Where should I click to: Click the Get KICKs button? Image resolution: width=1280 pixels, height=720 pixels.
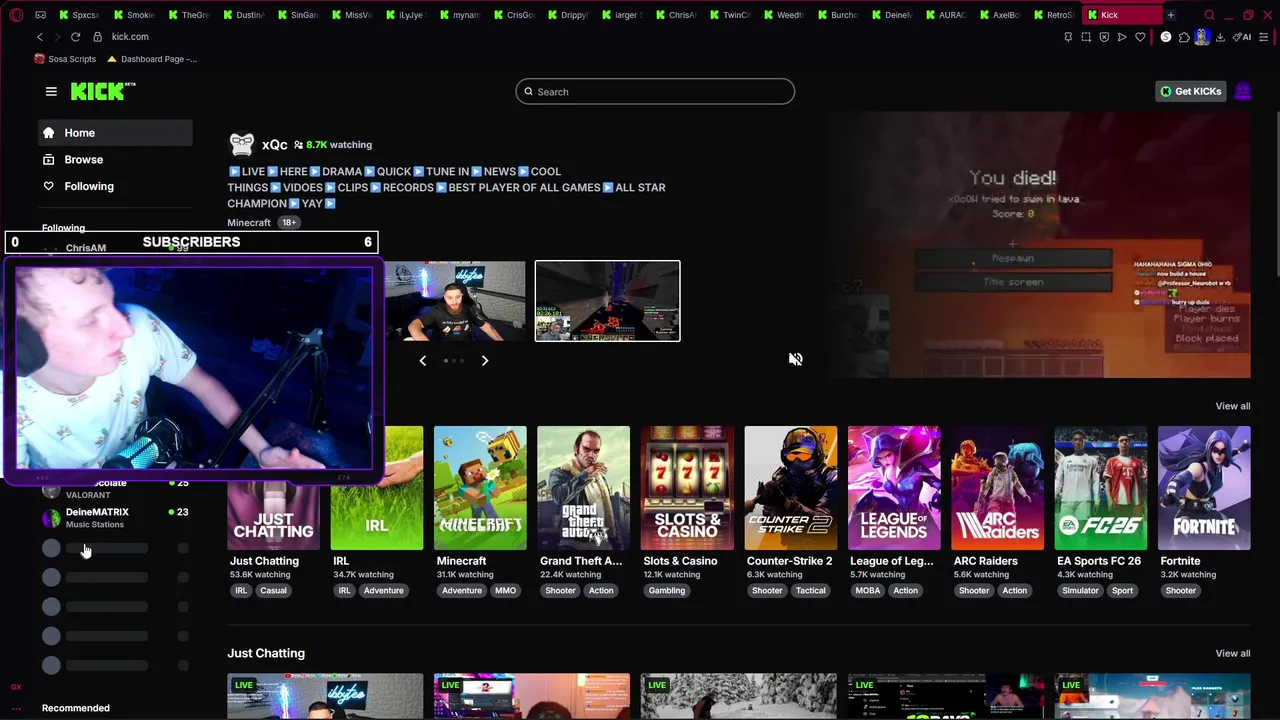coord(1190,91)
